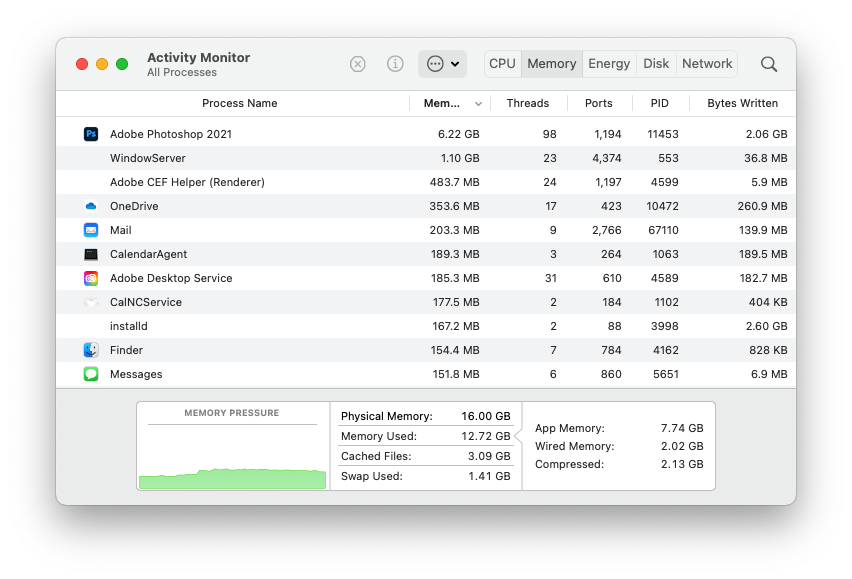852x579 pixels.
Task: Click the Adobe Desktop Service name
Action: pyautogui.click(x=171, y=278)
